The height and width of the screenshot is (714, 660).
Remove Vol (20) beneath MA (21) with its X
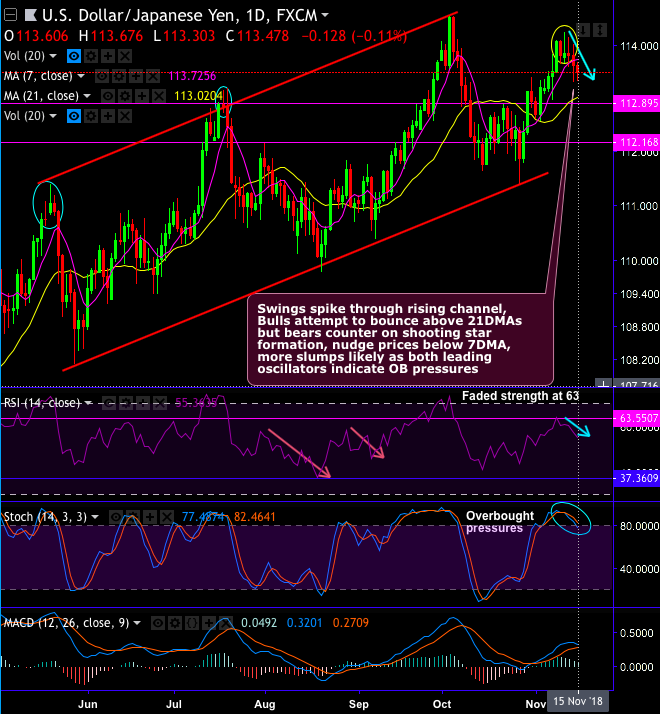(125, 116)
